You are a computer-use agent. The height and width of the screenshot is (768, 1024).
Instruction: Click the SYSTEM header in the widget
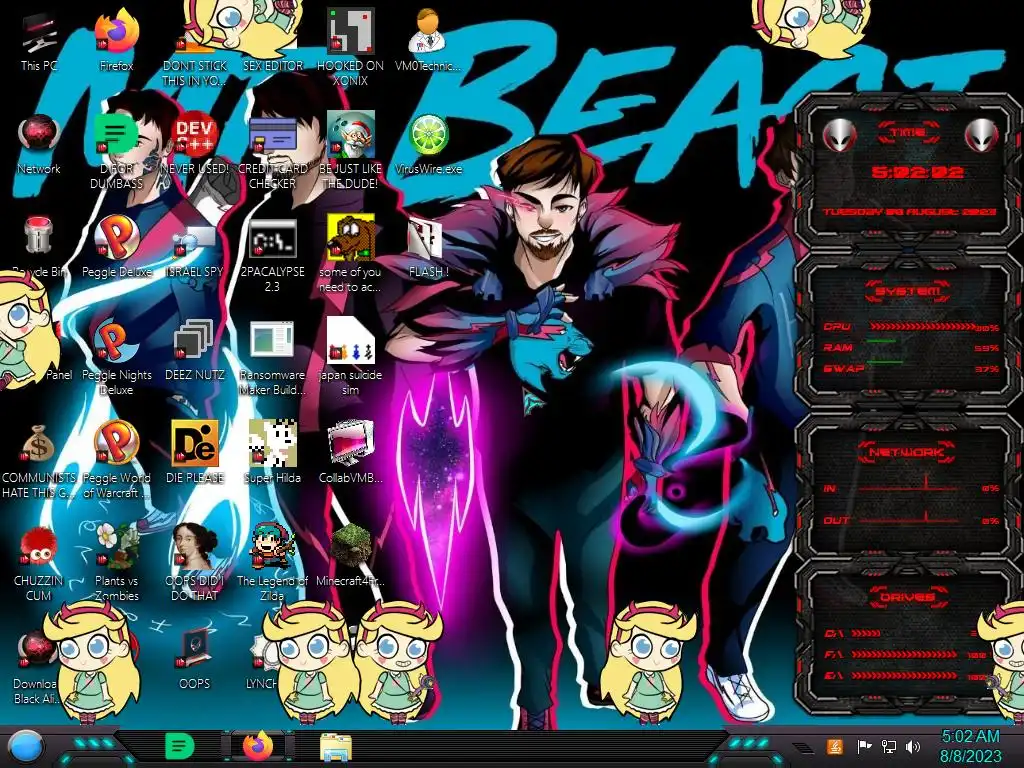coord(908,291)
